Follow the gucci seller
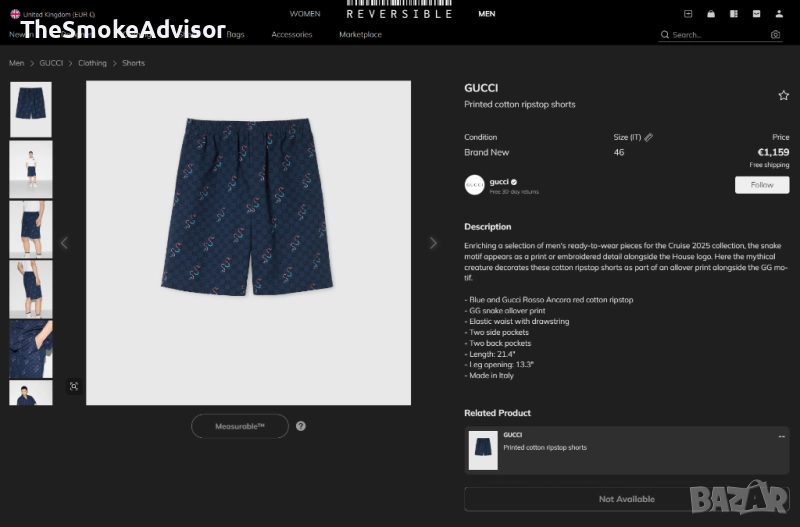Screen dimensions: 800x527 (x=762, y=185)
